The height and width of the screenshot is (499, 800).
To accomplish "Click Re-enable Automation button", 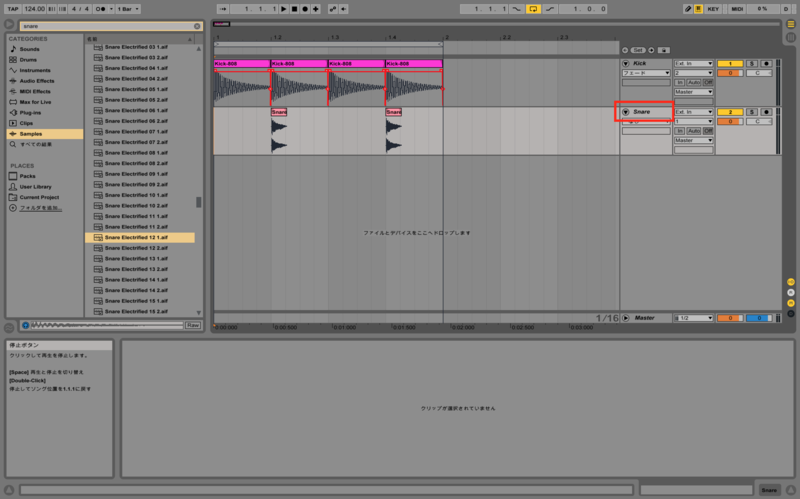I will point(343,9).
